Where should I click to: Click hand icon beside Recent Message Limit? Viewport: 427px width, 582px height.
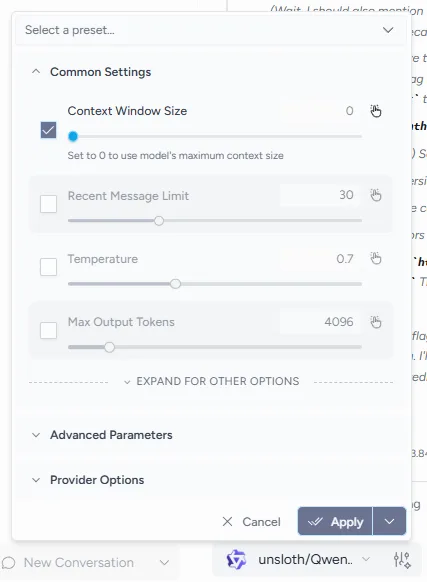point(376,195)
